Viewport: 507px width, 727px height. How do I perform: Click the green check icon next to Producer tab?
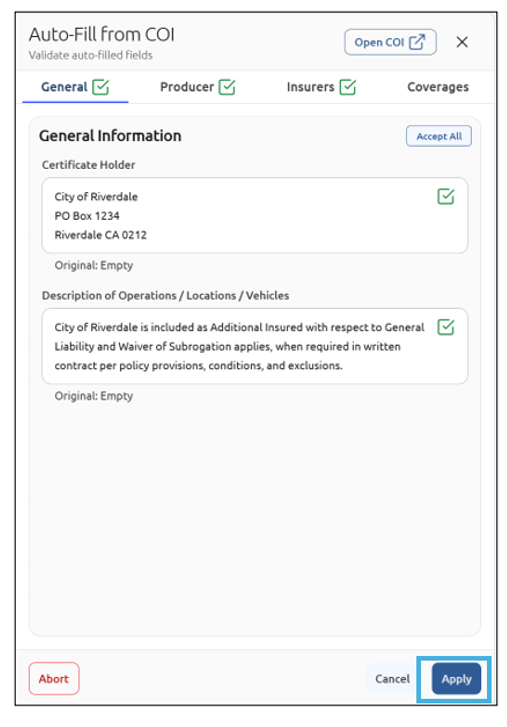click(227, 87)
